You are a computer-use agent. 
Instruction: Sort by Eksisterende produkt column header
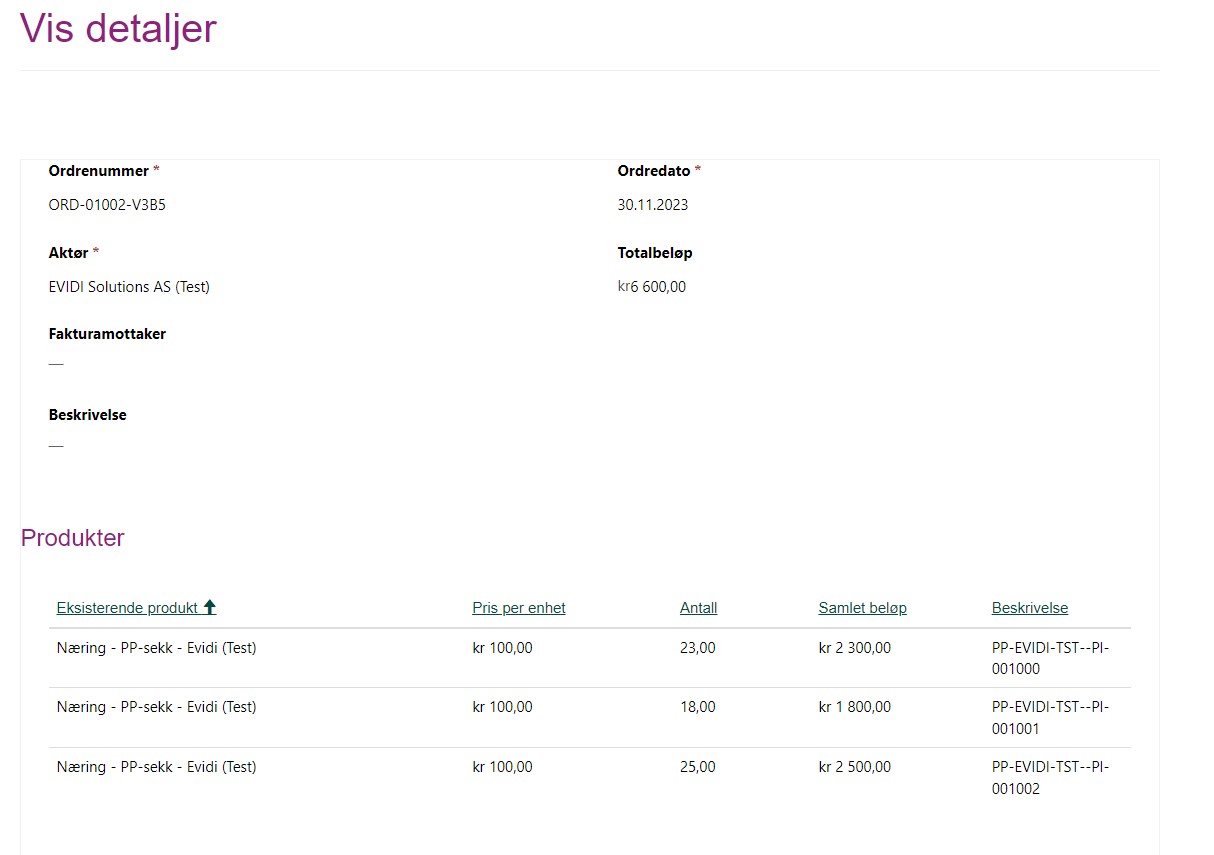tap(127, 608)
